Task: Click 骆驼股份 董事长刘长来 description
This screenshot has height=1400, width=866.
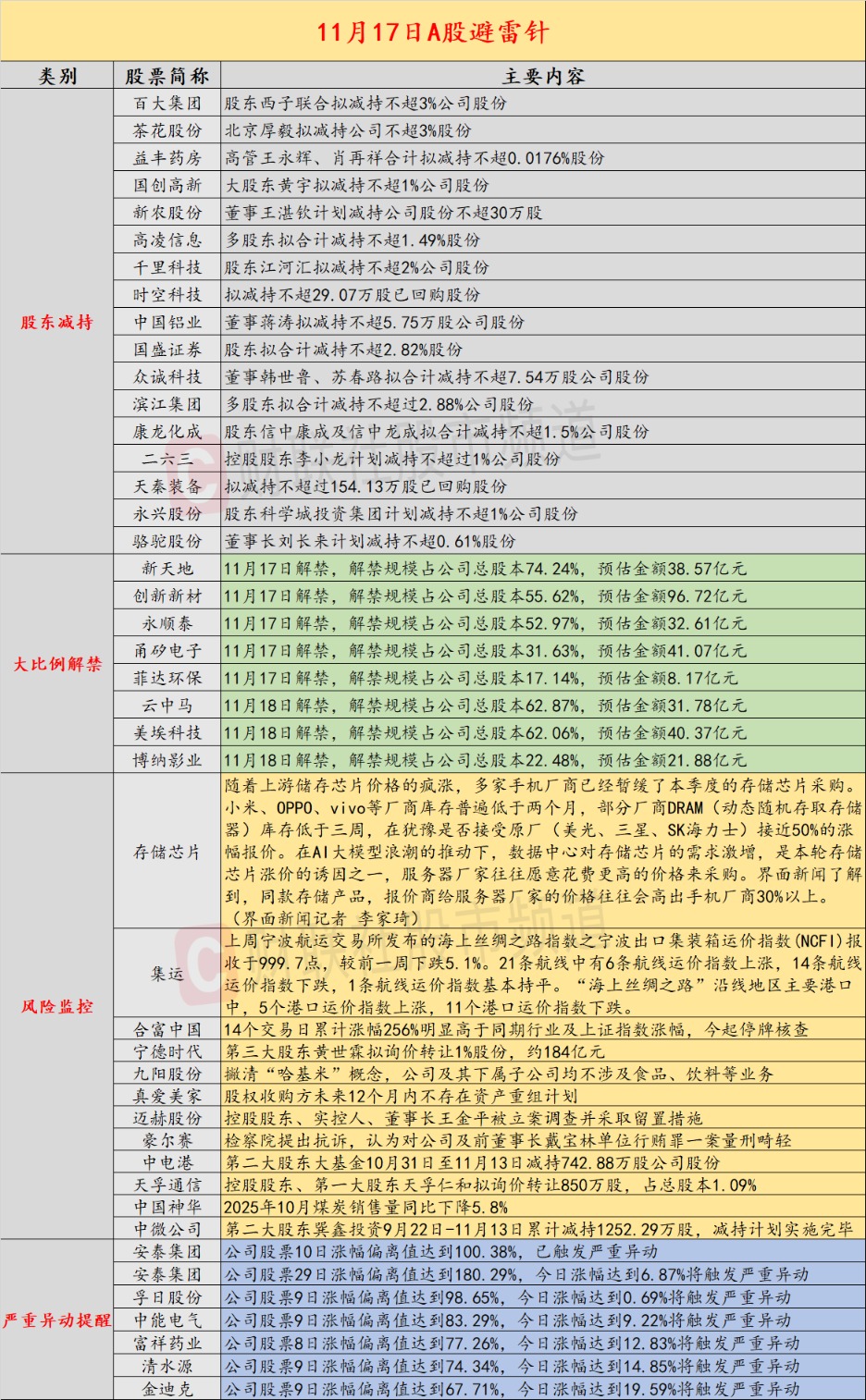Action: pos(370,541)
